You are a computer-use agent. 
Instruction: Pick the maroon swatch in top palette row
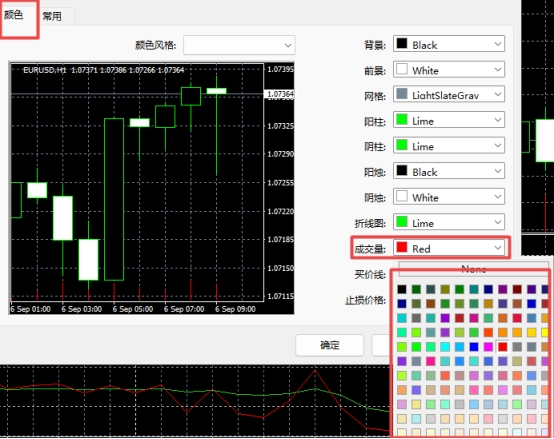click(517, 289)
